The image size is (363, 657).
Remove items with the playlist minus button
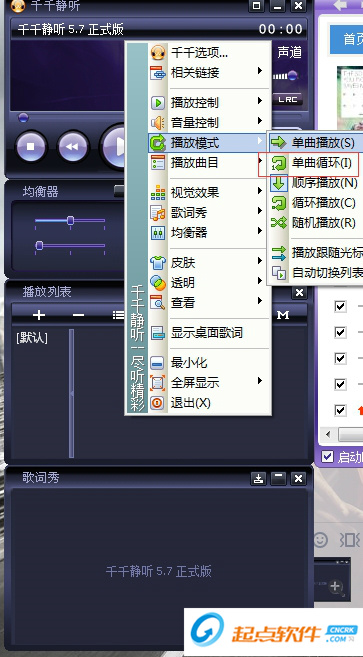coord(78,315)
